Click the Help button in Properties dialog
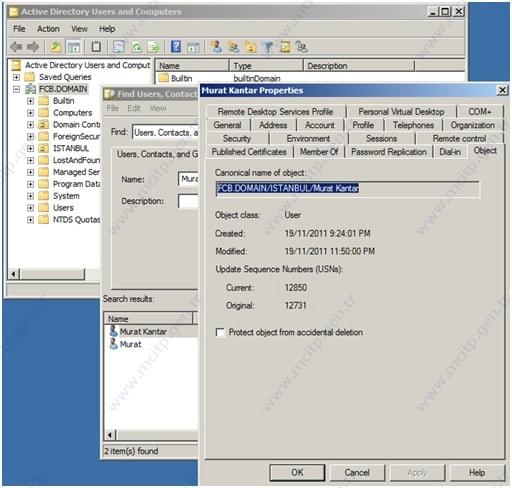The image size is (512, 488). tap(477, 472)
